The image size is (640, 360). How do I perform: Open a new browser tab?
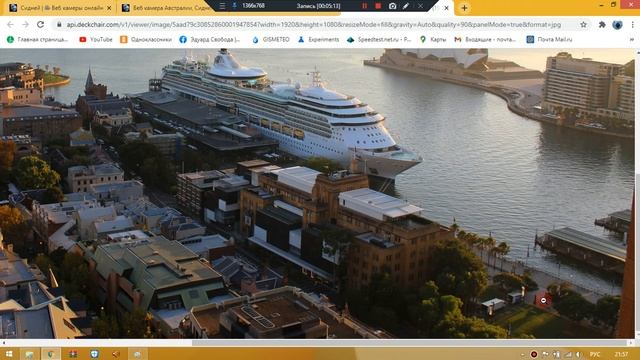(464, 8)
